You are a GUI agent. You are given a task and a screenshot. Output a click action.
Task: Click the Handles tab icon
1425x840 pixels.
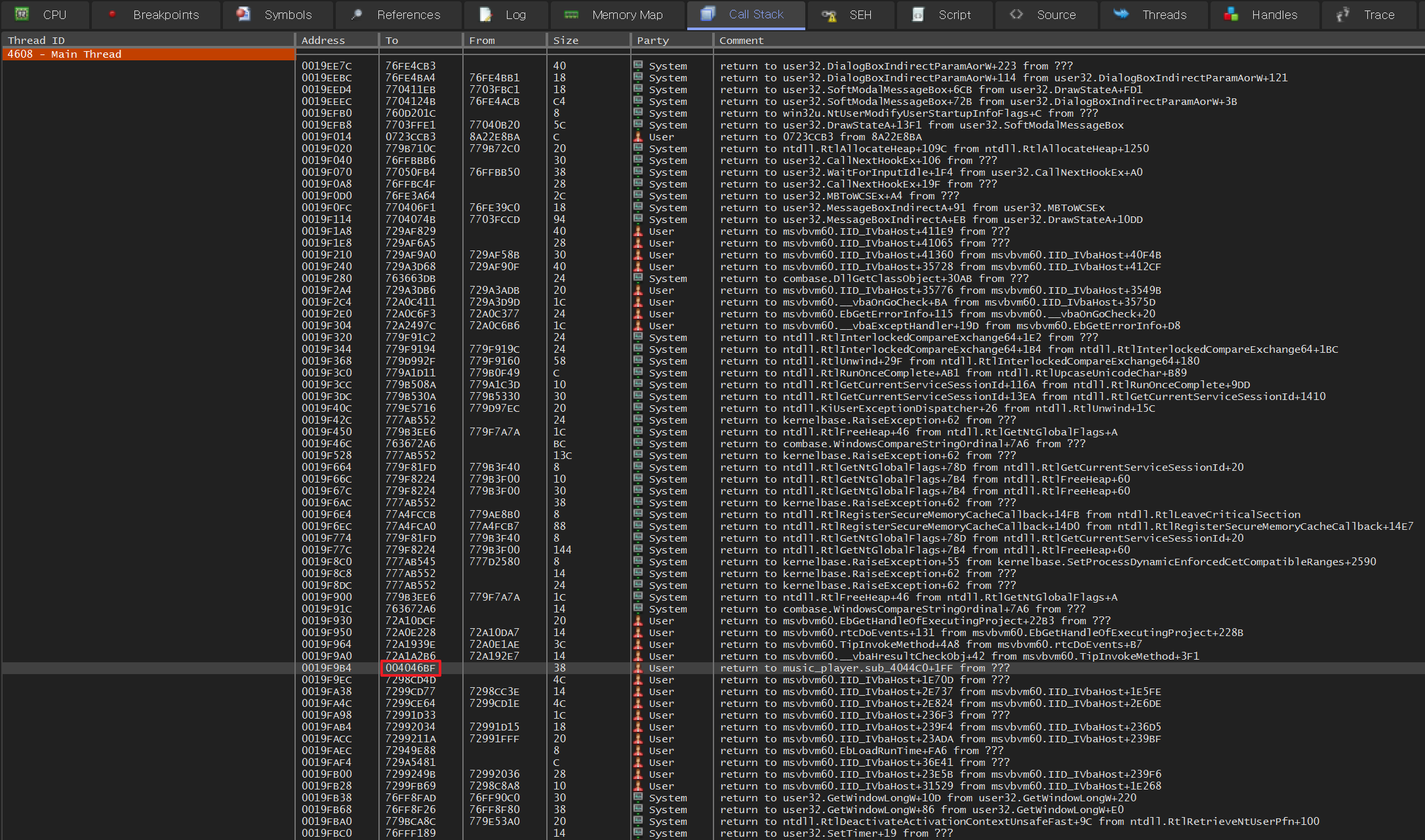(x=1231, y=14)
